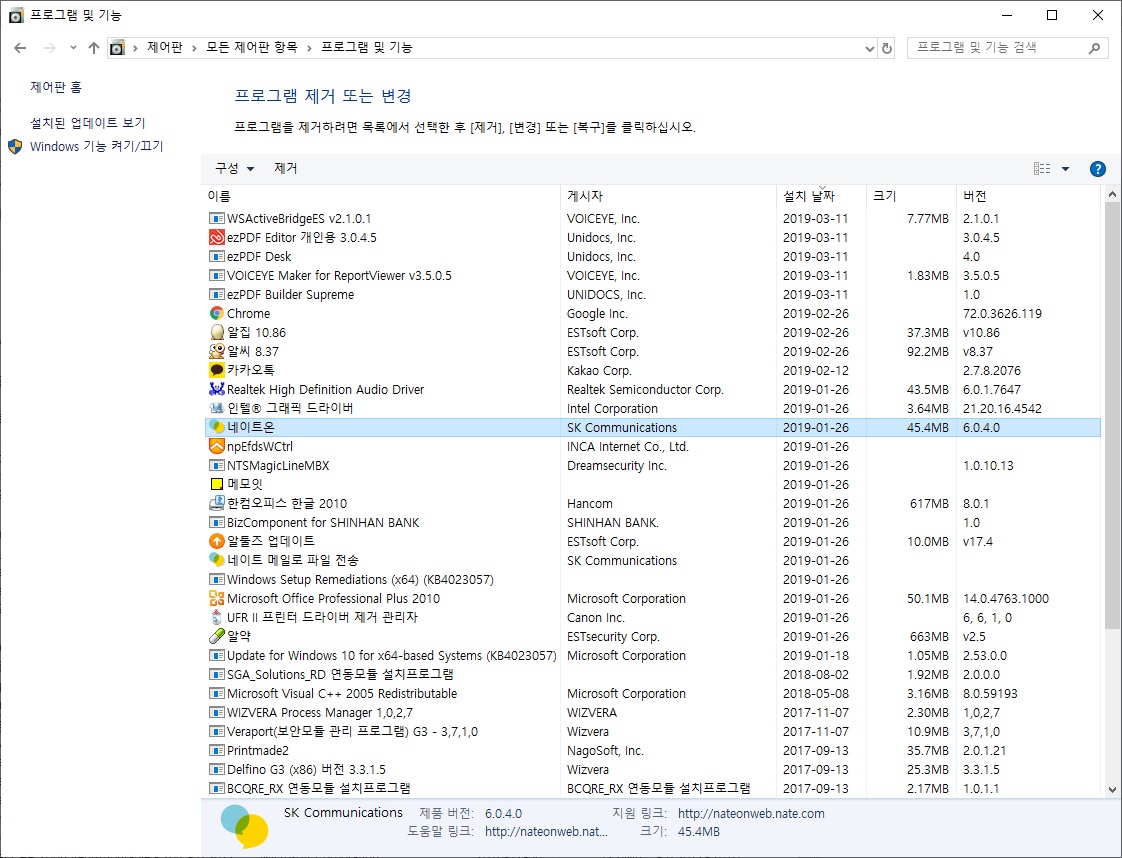Click the vertical scrollbar thumb
The width and height of the screenshot is (1122, 858).
point(1112,416)
